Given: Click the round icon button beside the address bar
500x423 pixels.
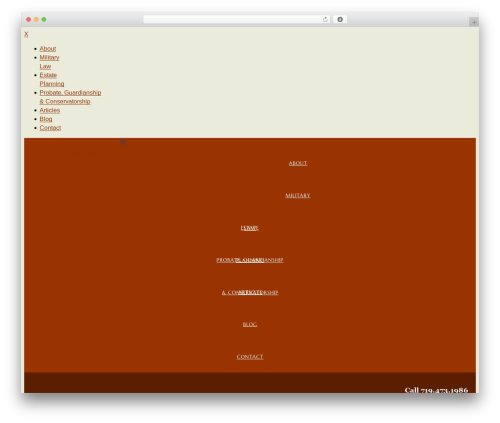Looking at the screenshot, I should click(340, 19).
